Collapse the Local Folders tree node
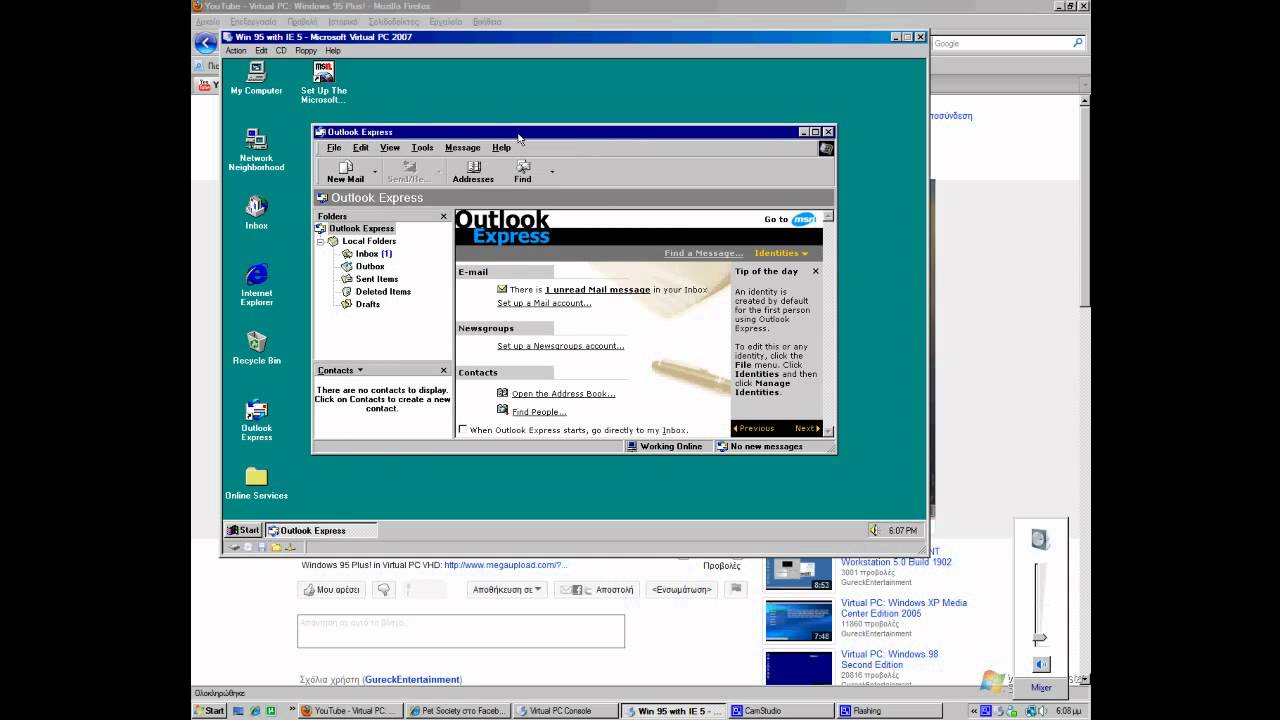The height and width of the screenshot is (720, 1280). tap(321, 241)
